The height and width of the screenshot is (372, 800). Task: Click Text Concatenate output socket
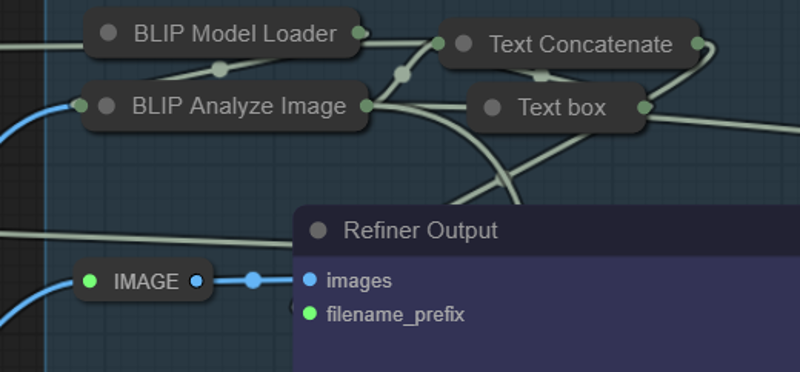click(x=698, y=43)
